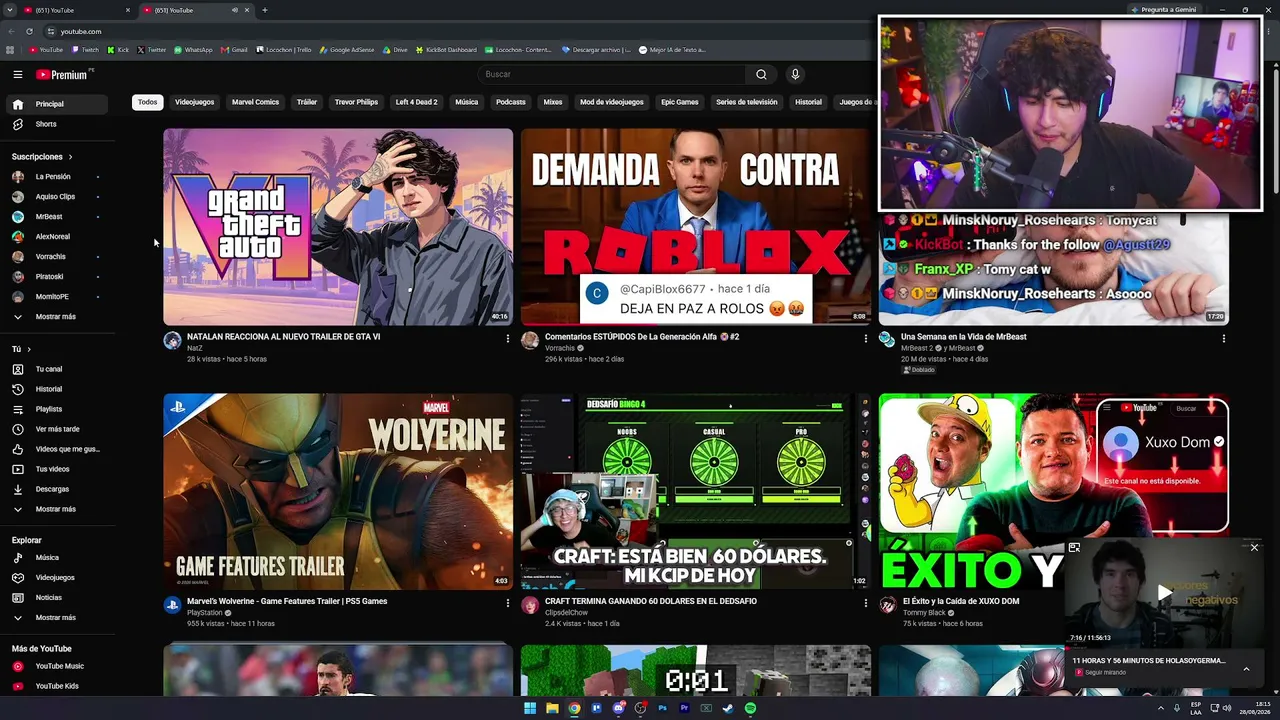Open Discord from the taskbar
This screenshot has width=1280, height=720.
click(618, 708)
